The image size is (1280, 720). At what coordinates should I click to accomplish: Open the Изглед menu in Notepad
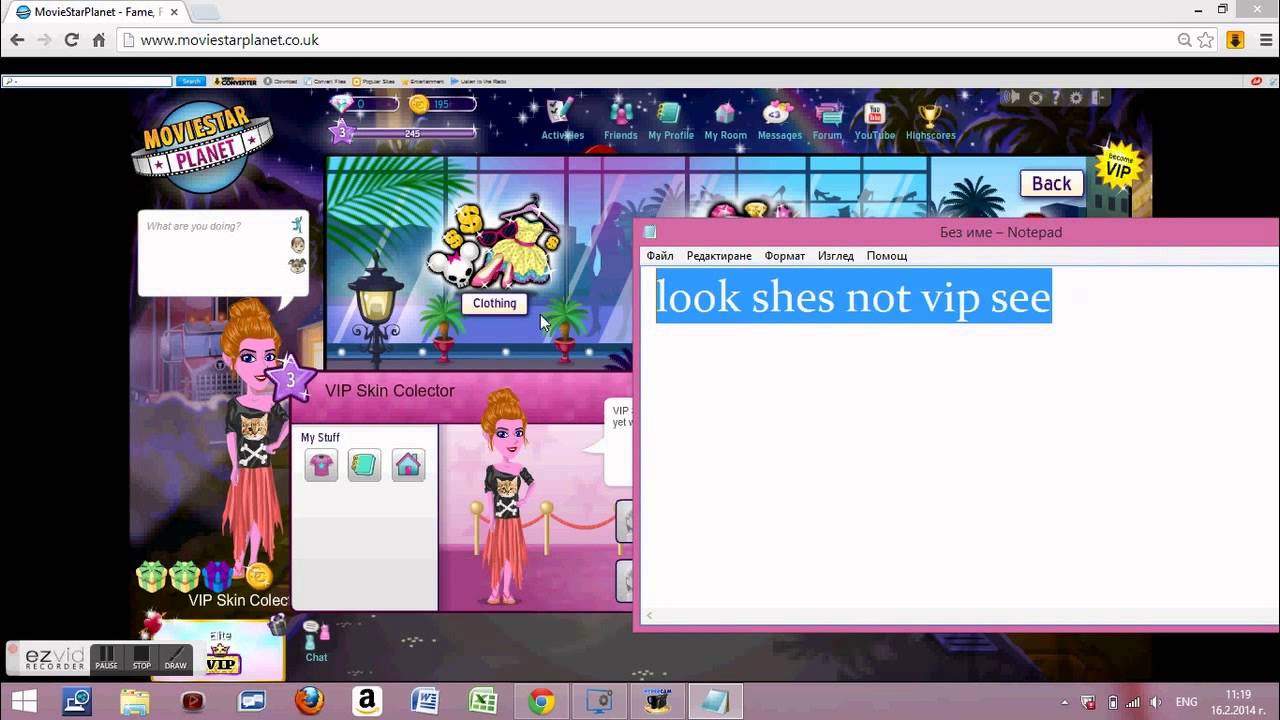point(836,256)
